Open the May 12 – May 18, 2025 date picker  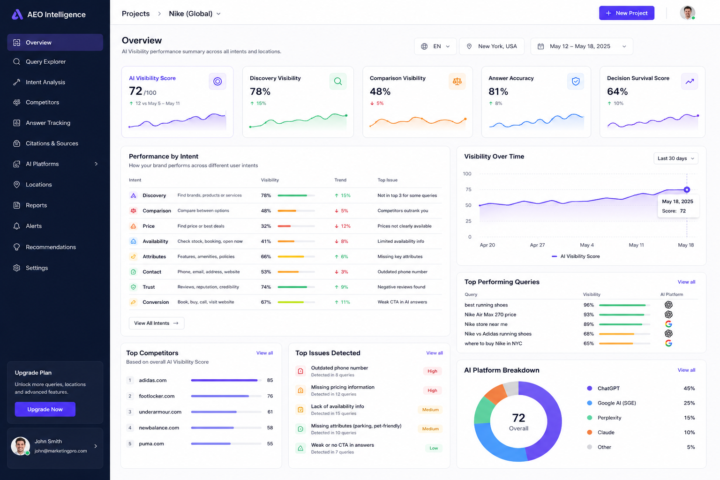(582, 46)
